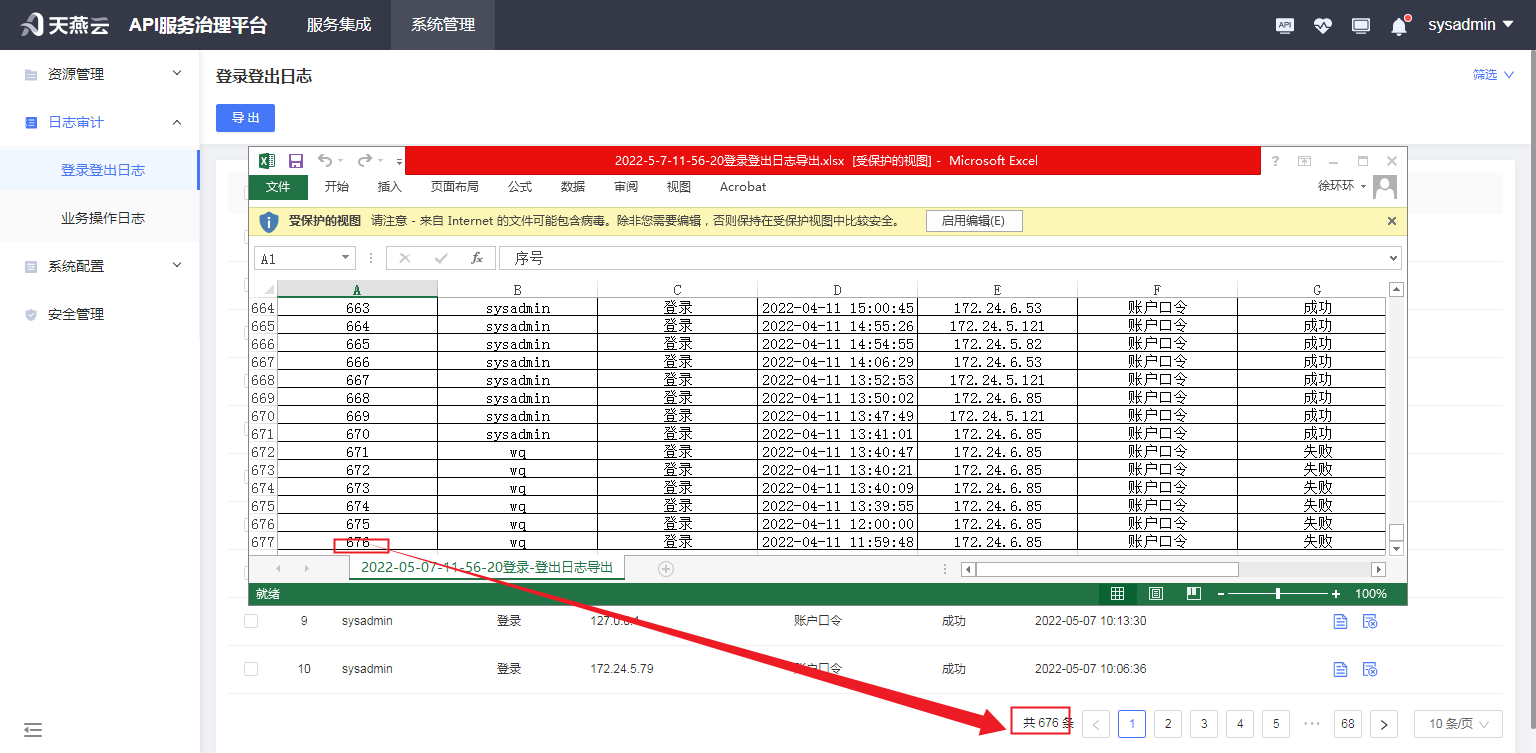Open the 服务集成 menu in top navigation
This screenshot has height=753, width=1536.
point(337,24)
